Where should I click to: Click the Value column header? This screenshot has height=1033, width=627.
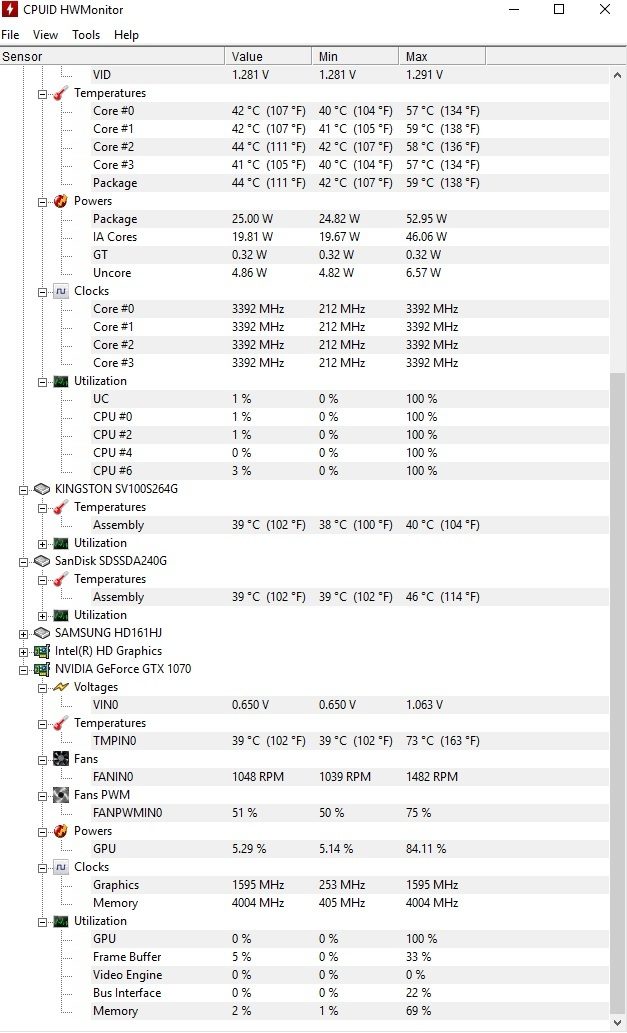click(x=268, y=57)
